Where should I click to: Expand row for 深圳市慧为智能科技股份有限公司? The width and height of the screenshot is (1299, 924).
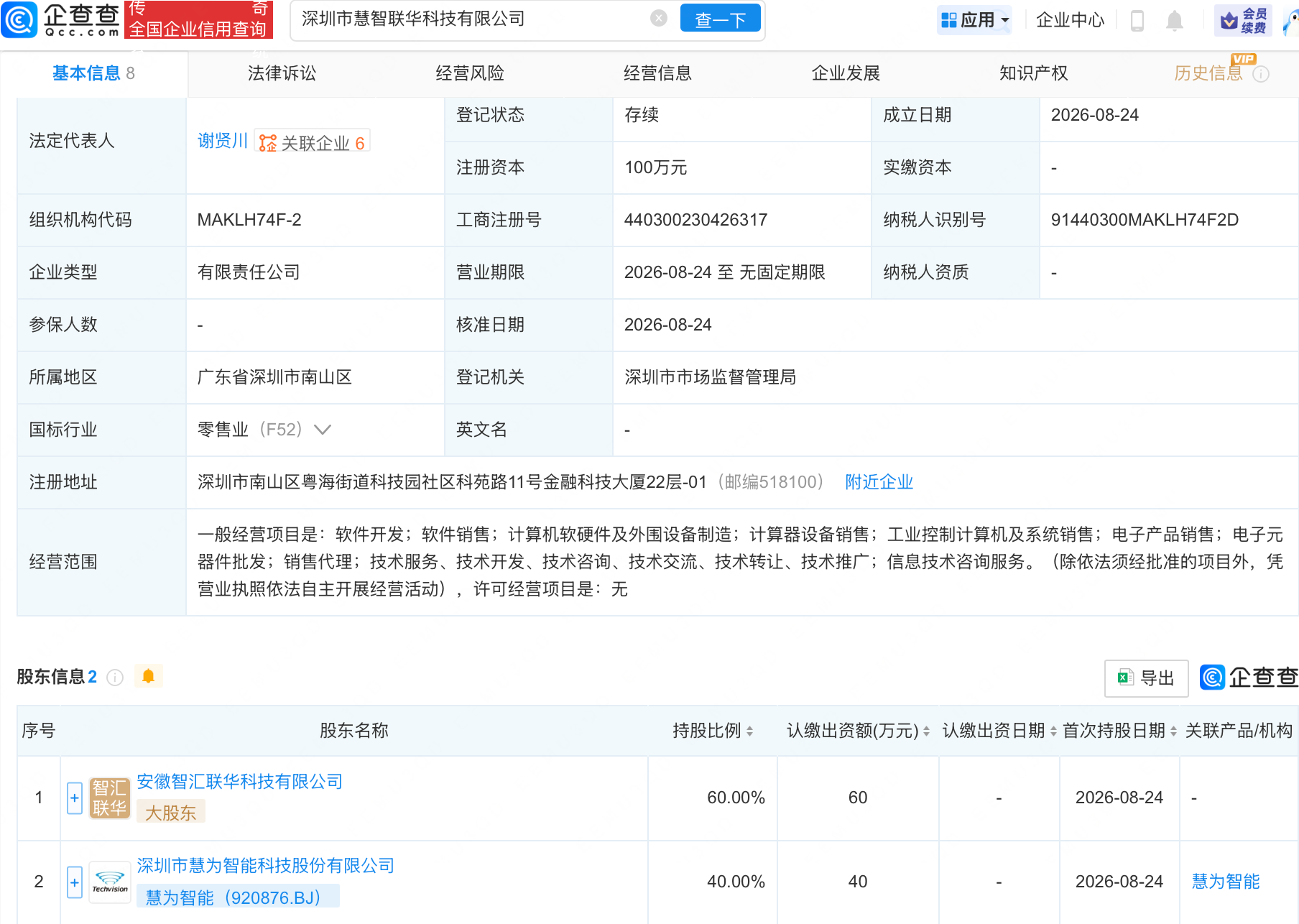point(75,882)
